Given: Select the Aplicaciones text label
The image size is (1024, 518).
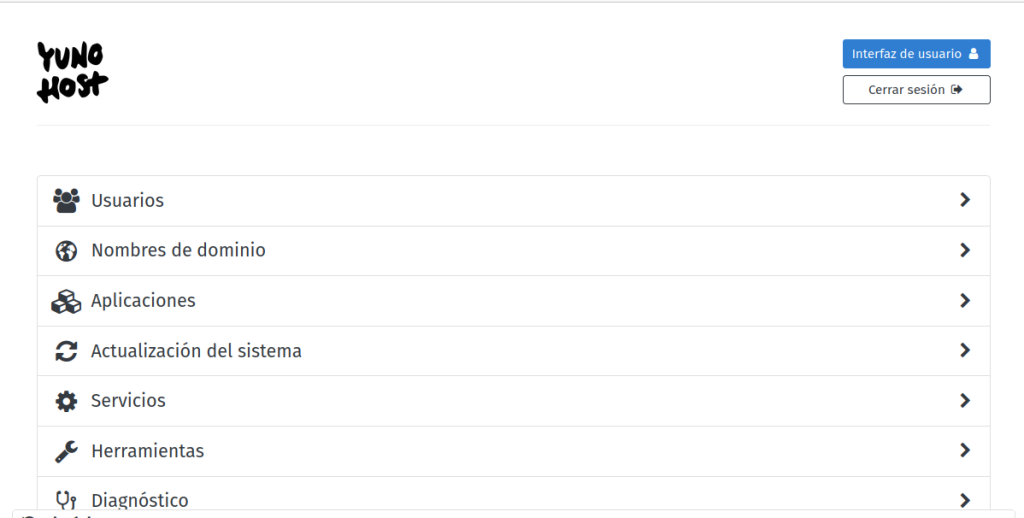Looking at the screenshot, I should [x=143, y=300].
